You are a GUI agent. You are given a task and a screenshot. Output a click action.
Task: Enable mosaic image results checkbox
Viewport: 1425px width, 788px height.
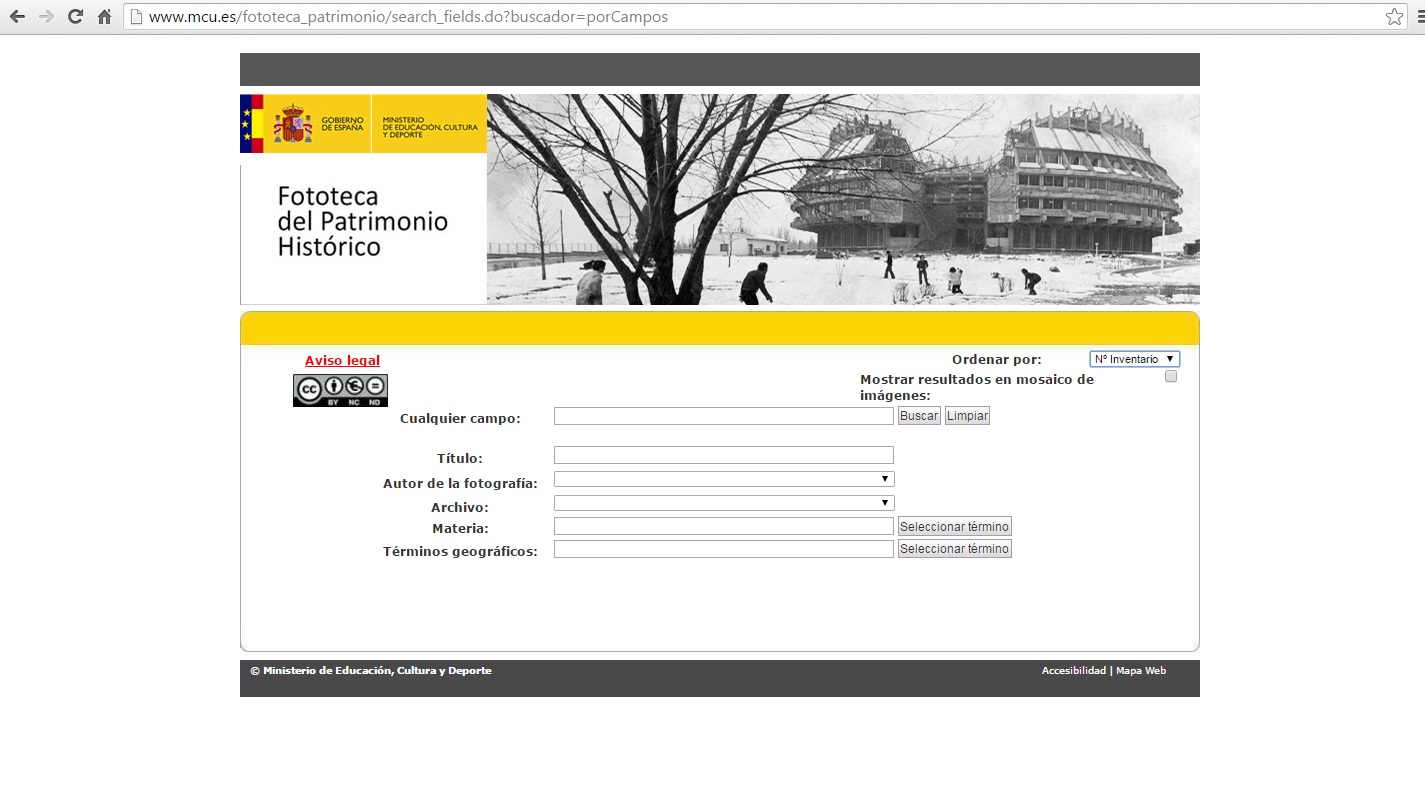pos(1171,377)
